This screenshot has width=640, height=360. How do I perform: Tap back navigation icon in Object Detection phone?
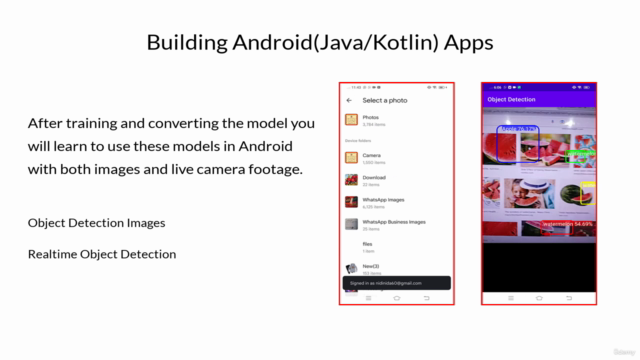tap(569, 298)
